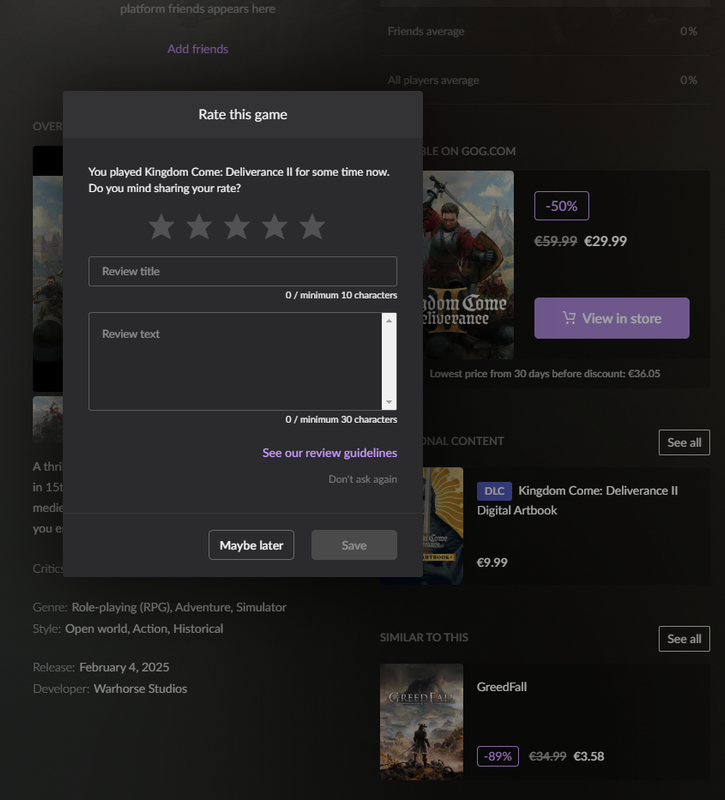This screenshot has width=725, height=800.
Task: Click the Review title input field
Action: [x=242, y=271]
